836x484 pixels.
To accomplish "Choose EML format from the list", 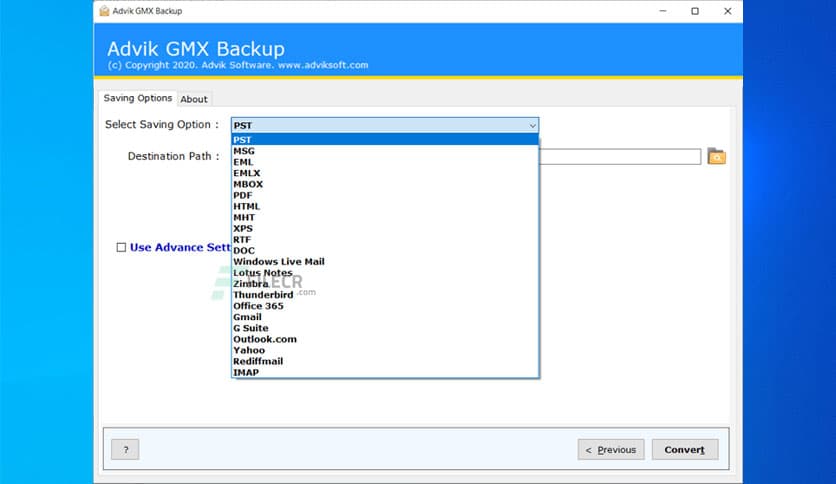I will point(385,162).
